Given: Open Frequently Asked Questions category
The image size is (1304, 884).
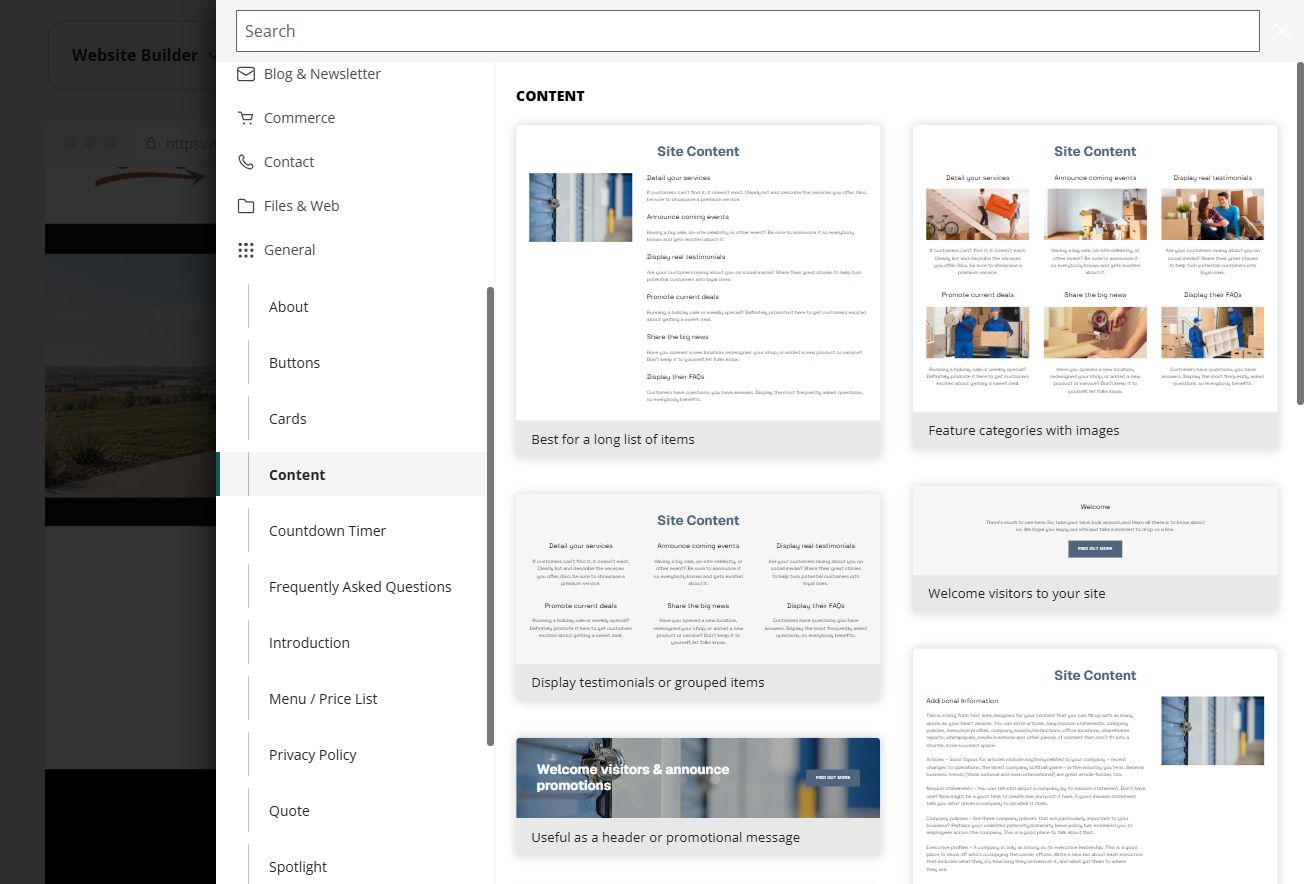Looking at the screenshot, I should coord(360,587).
